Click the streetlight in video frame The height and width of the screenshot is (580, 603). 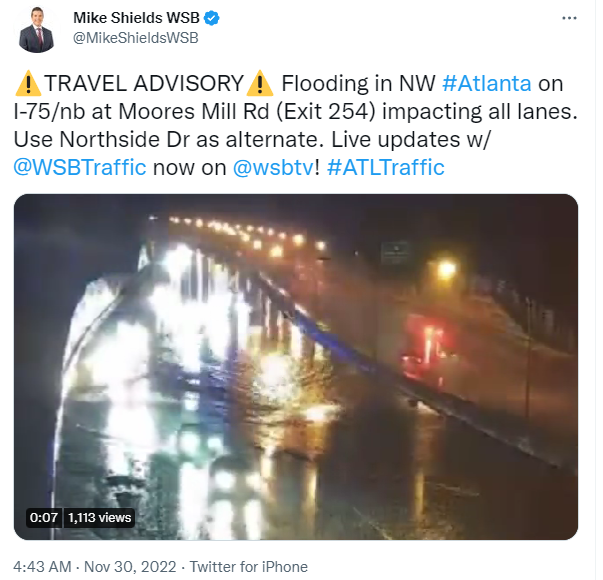[x=446, y=268]
